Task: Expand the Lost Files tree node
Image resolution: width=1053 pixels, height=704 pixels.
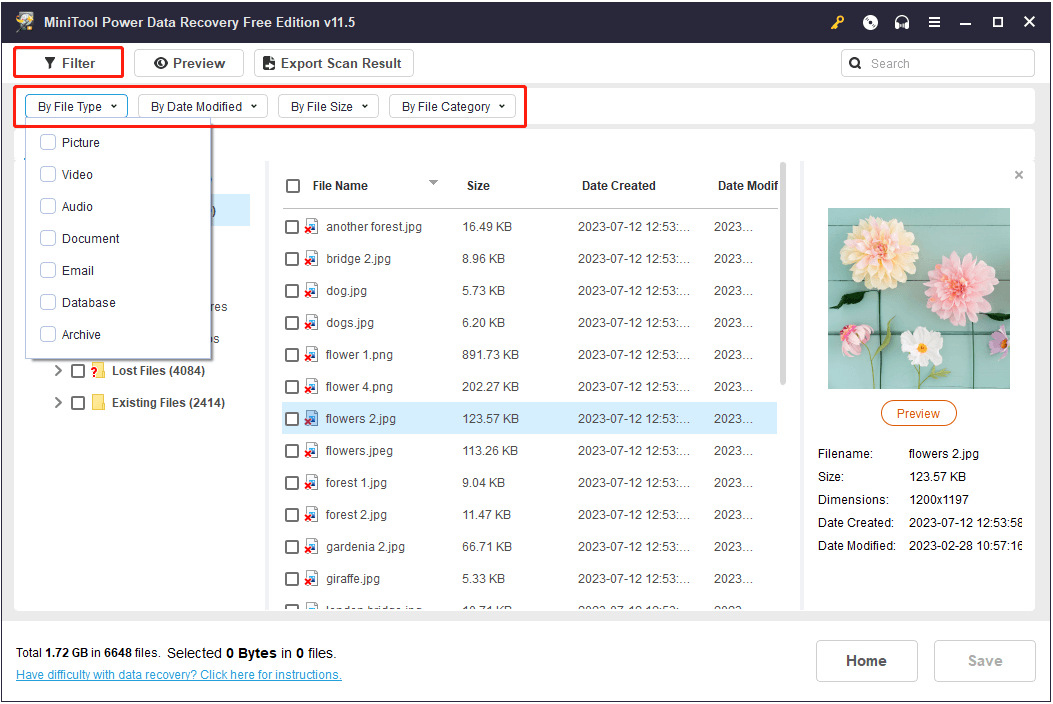Action: pos(58,371)
